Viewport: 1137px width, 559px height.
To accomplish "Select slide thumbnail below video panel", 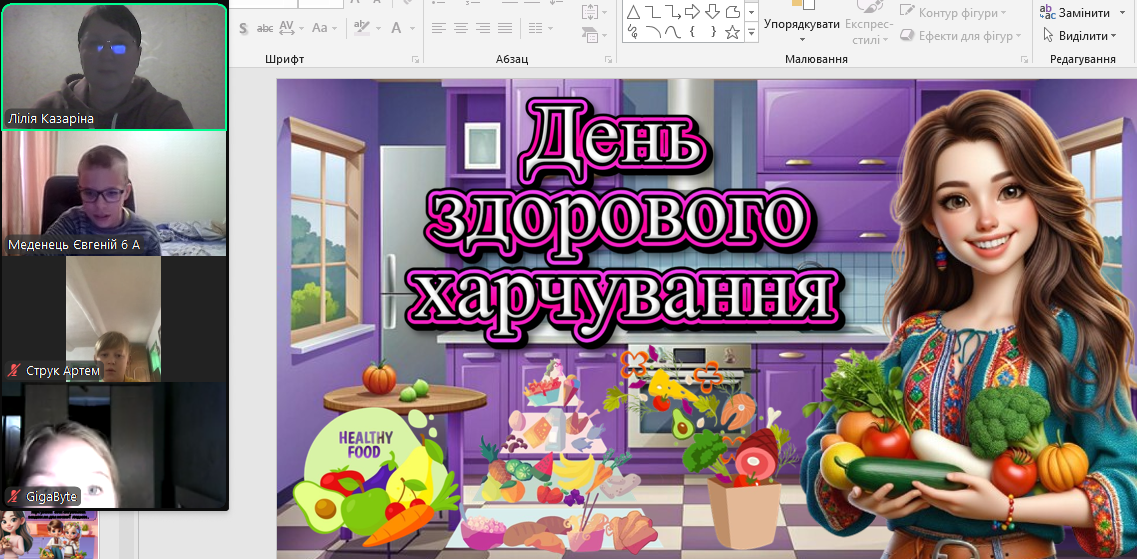I will [x=48, y=533].
